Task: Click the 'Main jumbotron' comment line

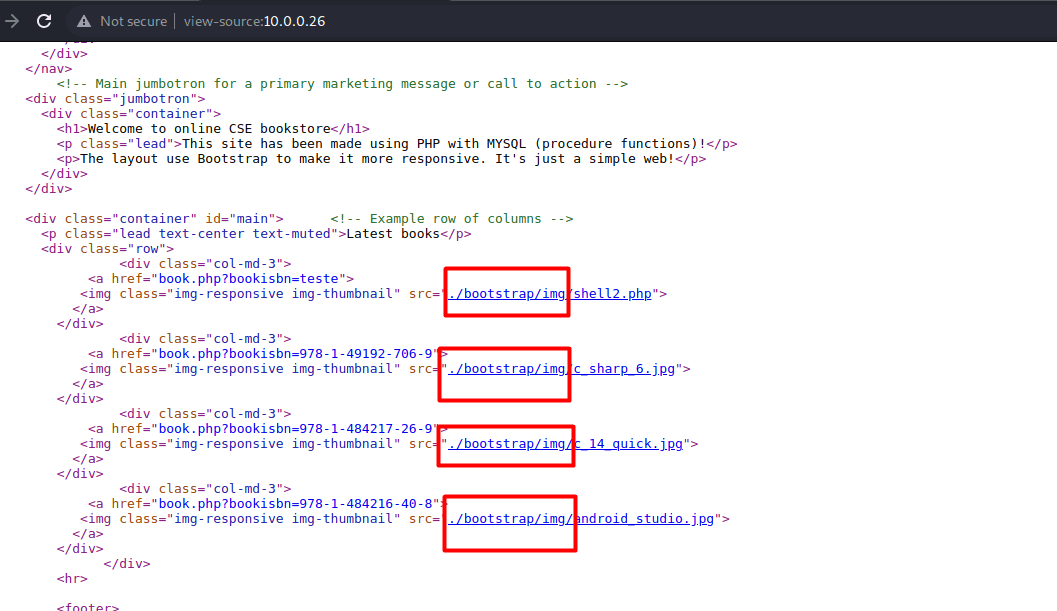Action: (x=342, y=84)
